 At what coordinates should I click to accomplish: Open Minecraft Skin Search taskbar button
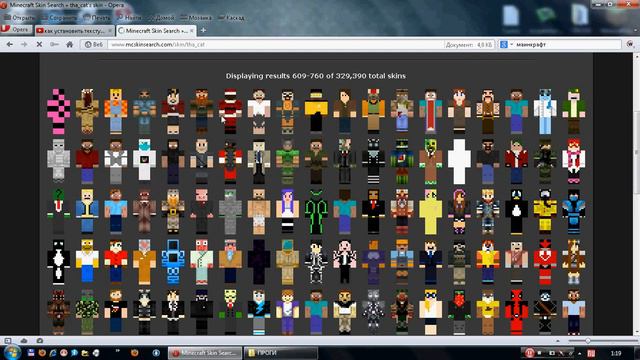tap(205, 353)
